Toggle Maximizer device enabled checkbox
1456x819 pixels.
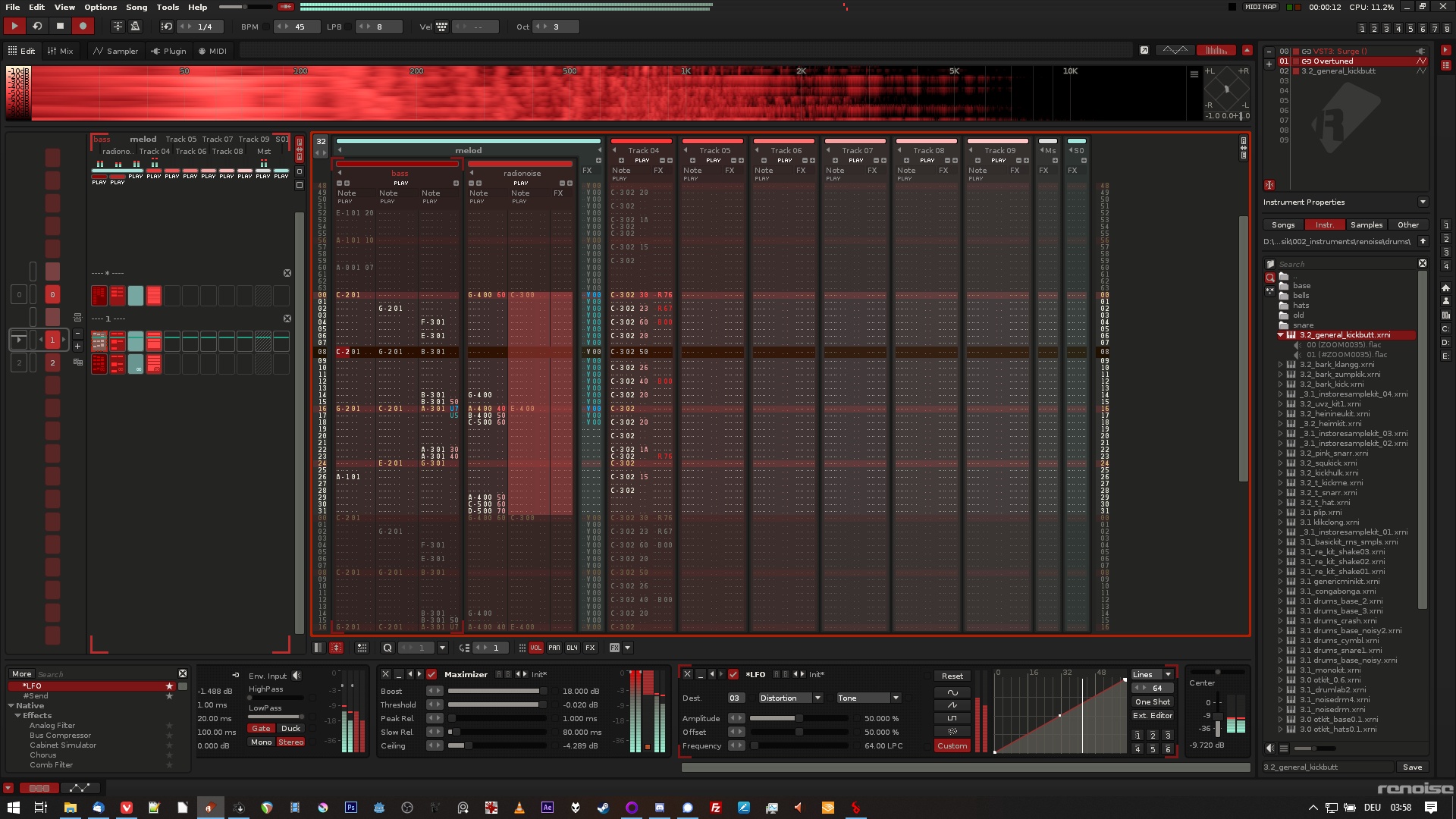(431, 674)
